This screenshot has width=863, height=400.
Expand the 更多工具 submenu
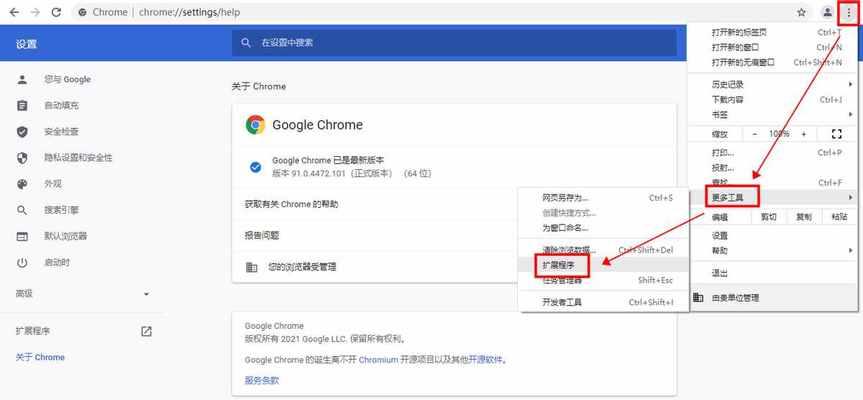point(773,197)
